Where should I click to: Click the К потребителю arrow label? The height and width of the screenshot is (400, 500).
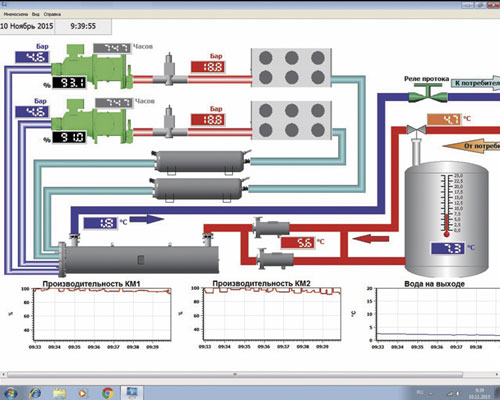(x=476, y=83)
